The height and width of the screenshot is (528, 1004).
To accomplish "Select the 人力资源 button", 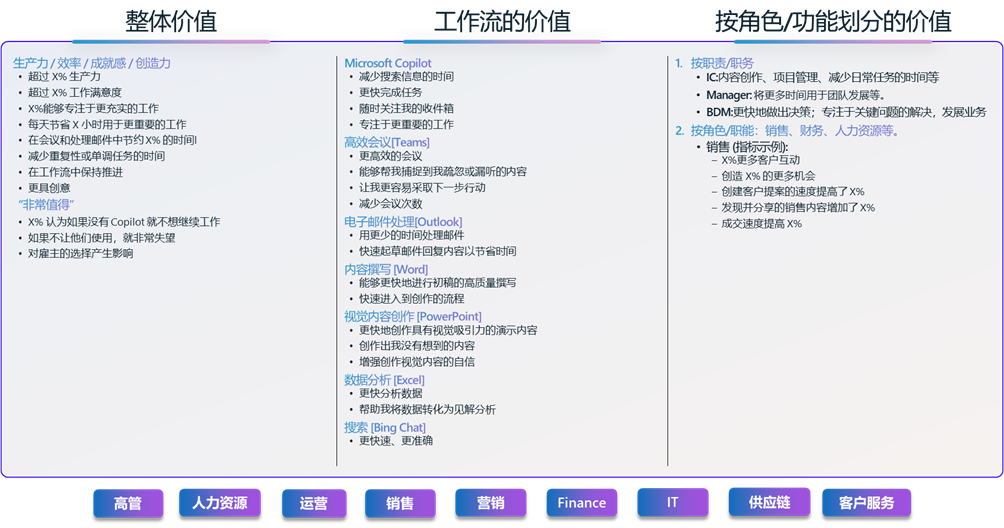I will pyautogui.click(x=220, y=503).
